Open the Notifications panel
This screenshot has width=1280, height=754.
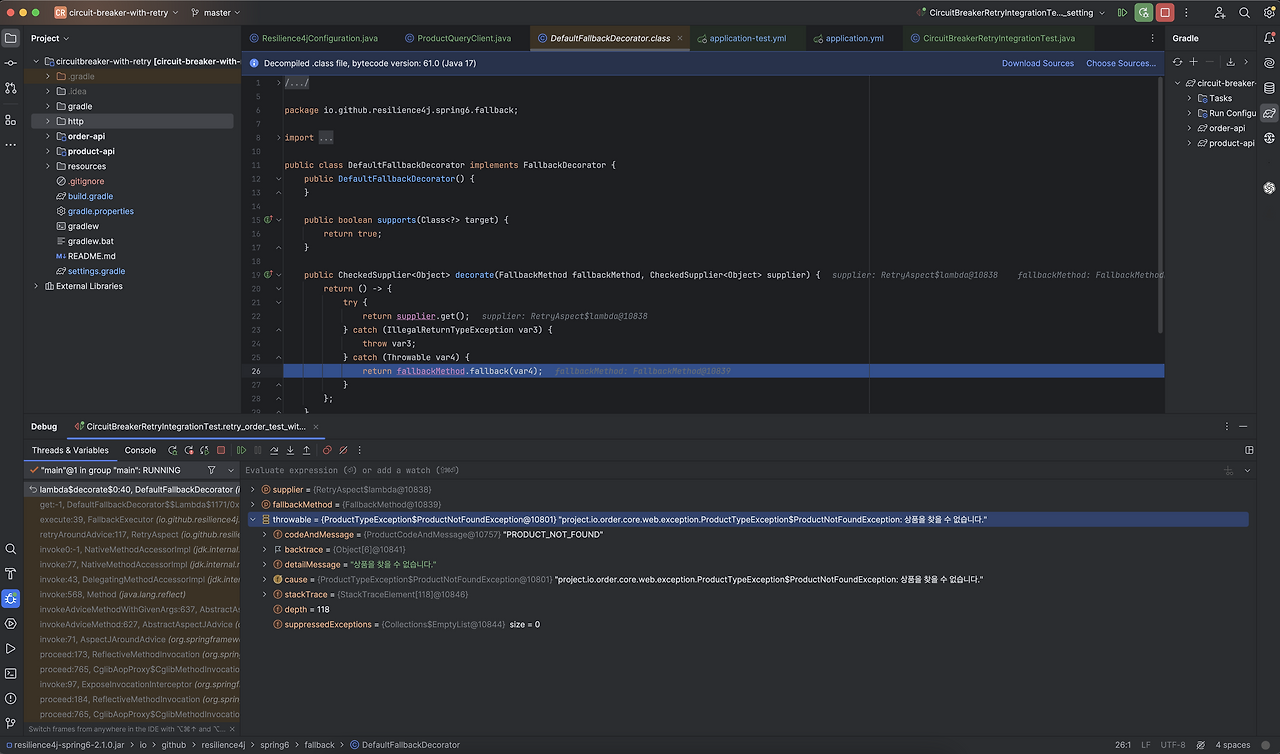point(1269,38)
